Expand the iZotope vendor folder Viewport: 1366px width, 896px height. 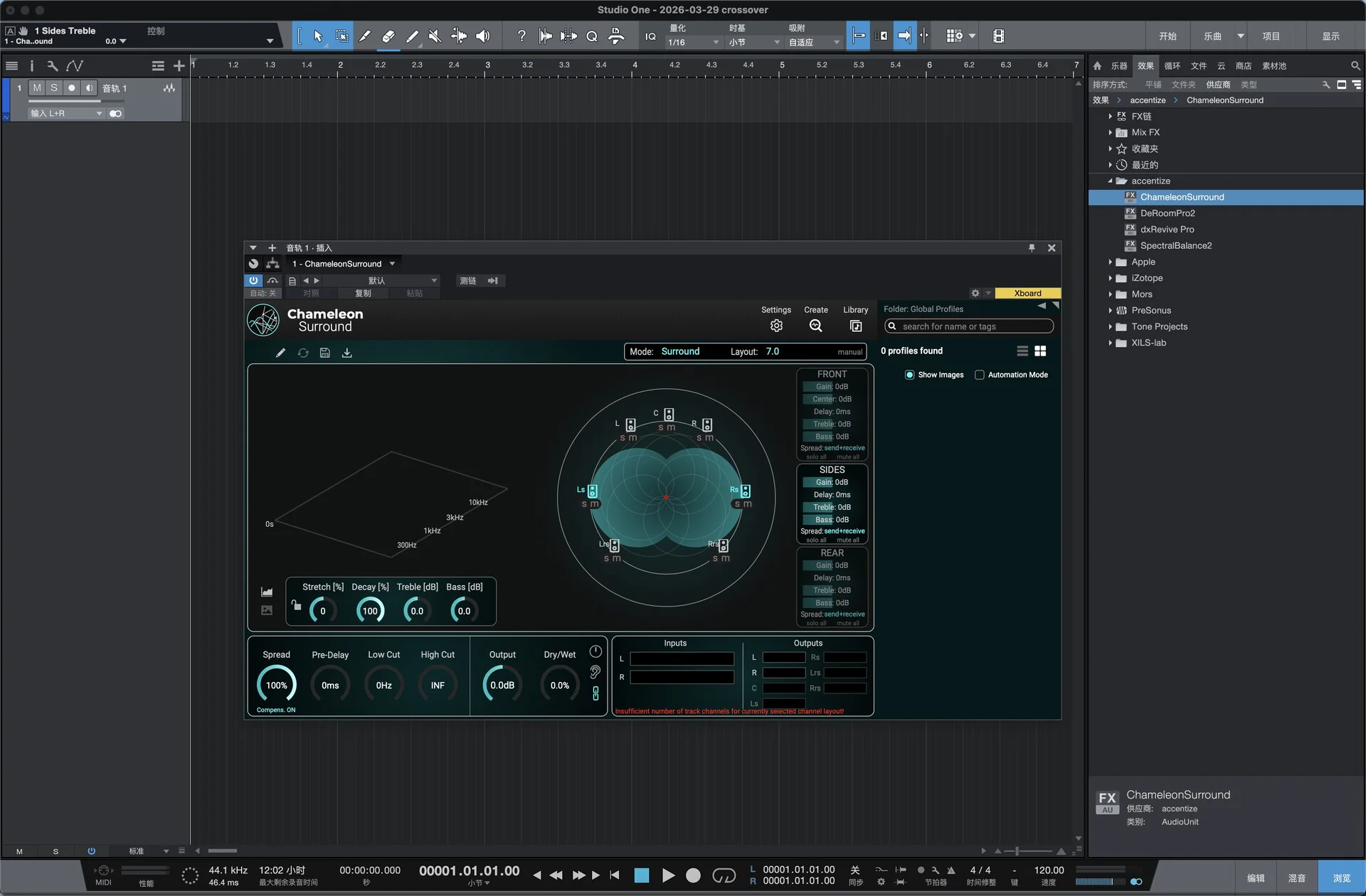[1110, 278]
